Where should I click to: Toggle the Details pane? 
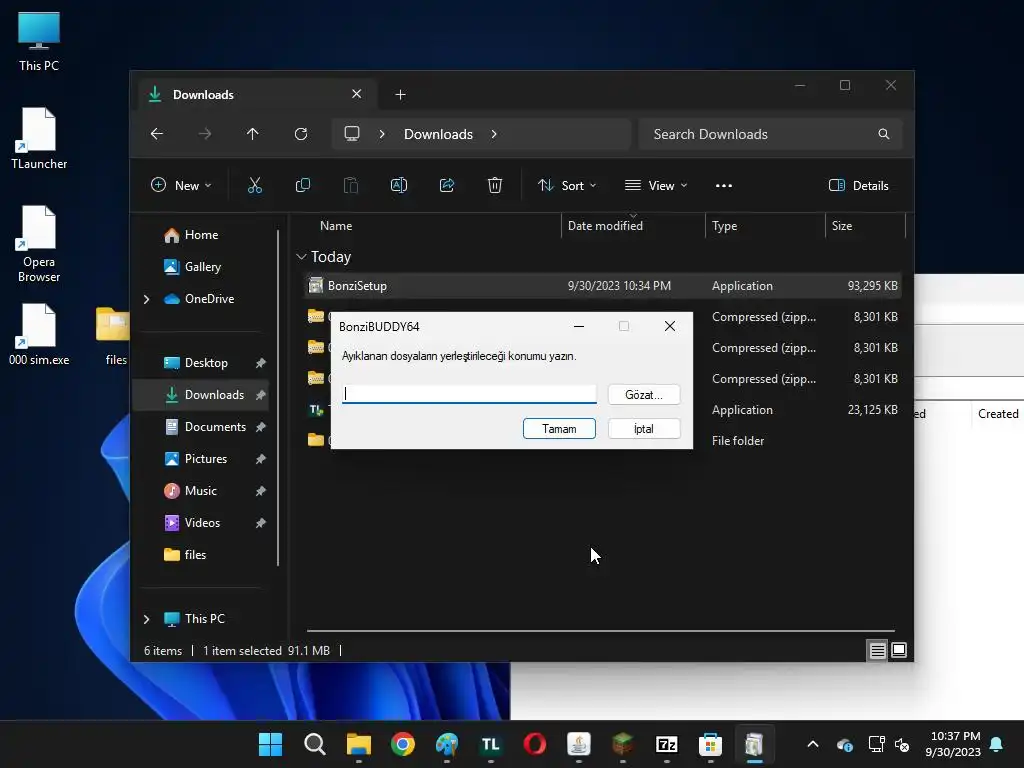[859, 185]
